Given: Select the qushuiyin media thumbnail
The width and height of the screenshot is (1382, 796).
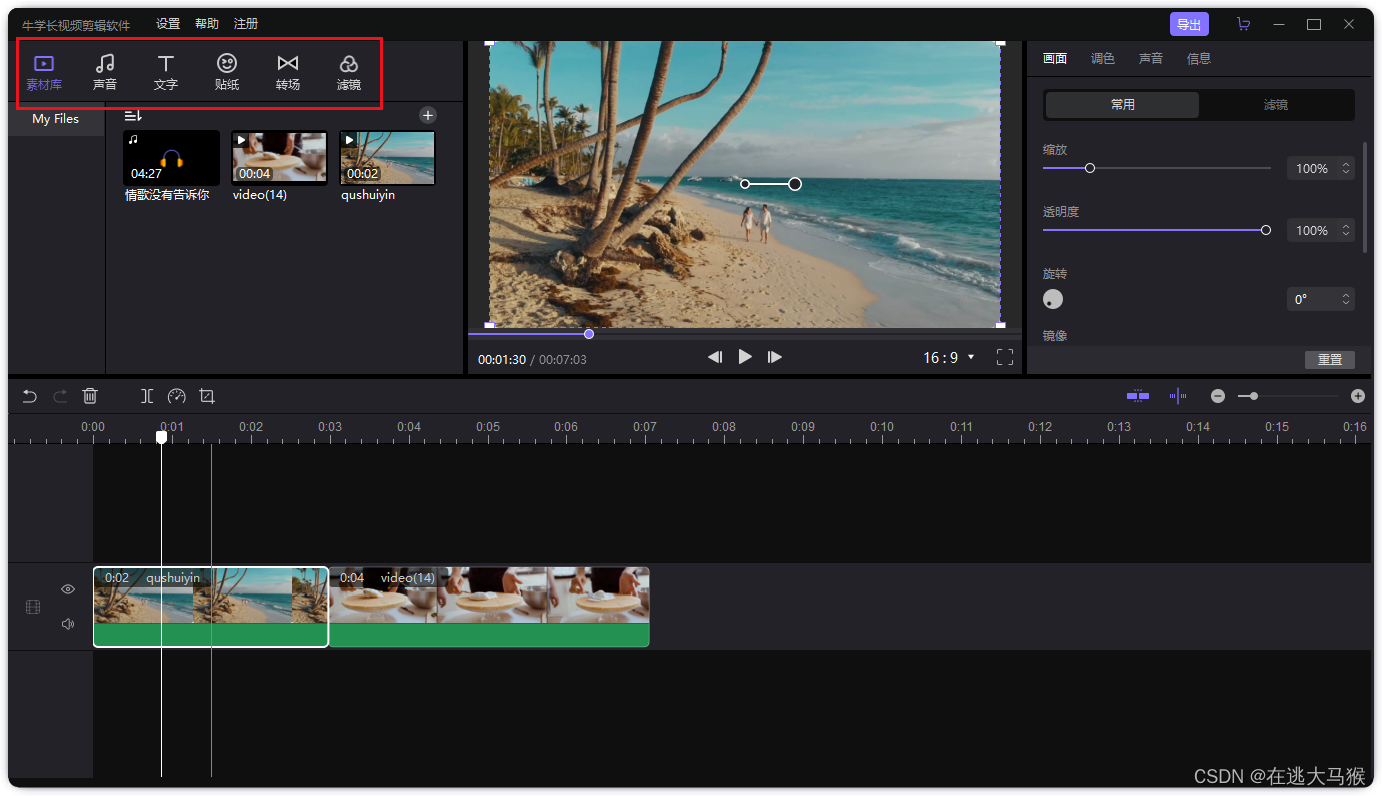Looking at the screenshot, I should (x=387, y=158).
